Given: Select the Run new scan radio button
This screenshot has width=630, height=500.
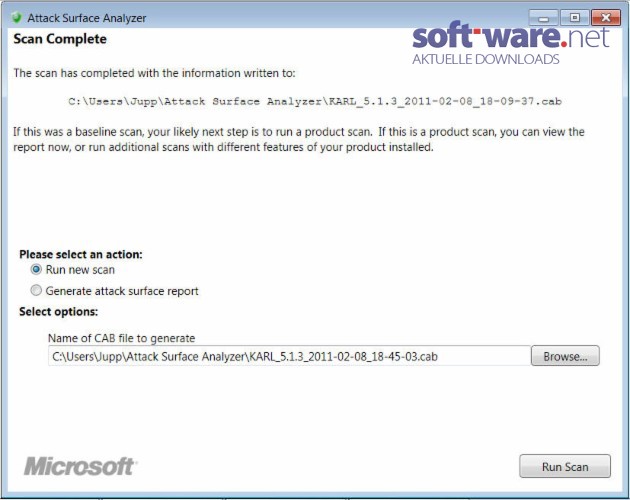Looking at the screenshot, I should (x=36, y=269).
